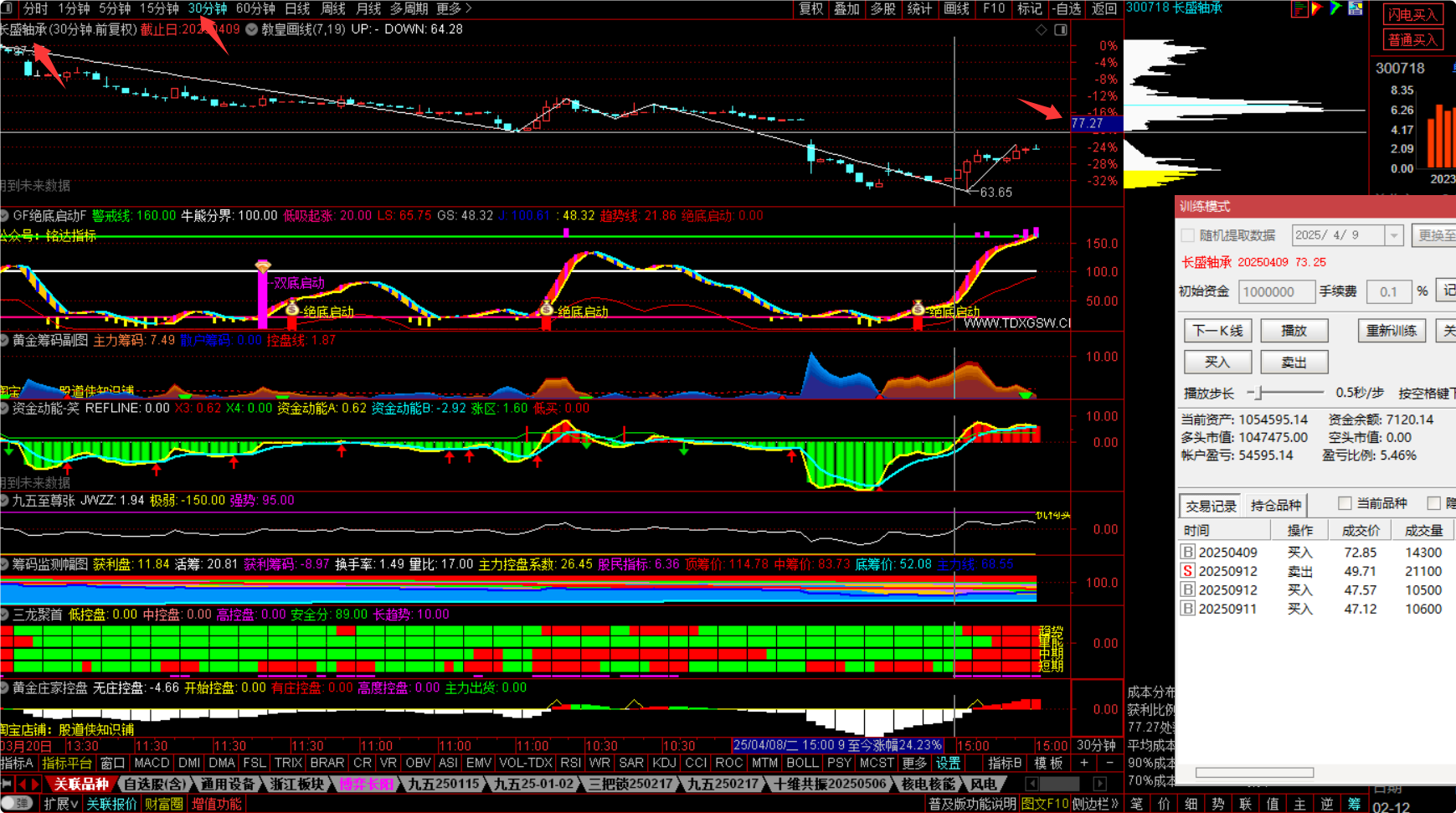Click the square panel icon atop price chart
1456x813 pixels.
[x=1060, y=29]
